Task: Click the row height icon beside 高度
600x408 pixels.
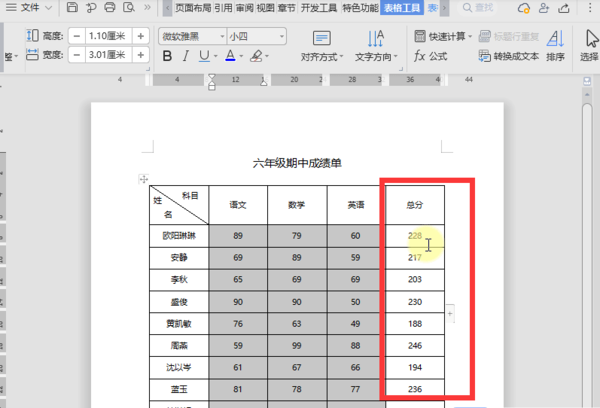Action: click(33, 36)
